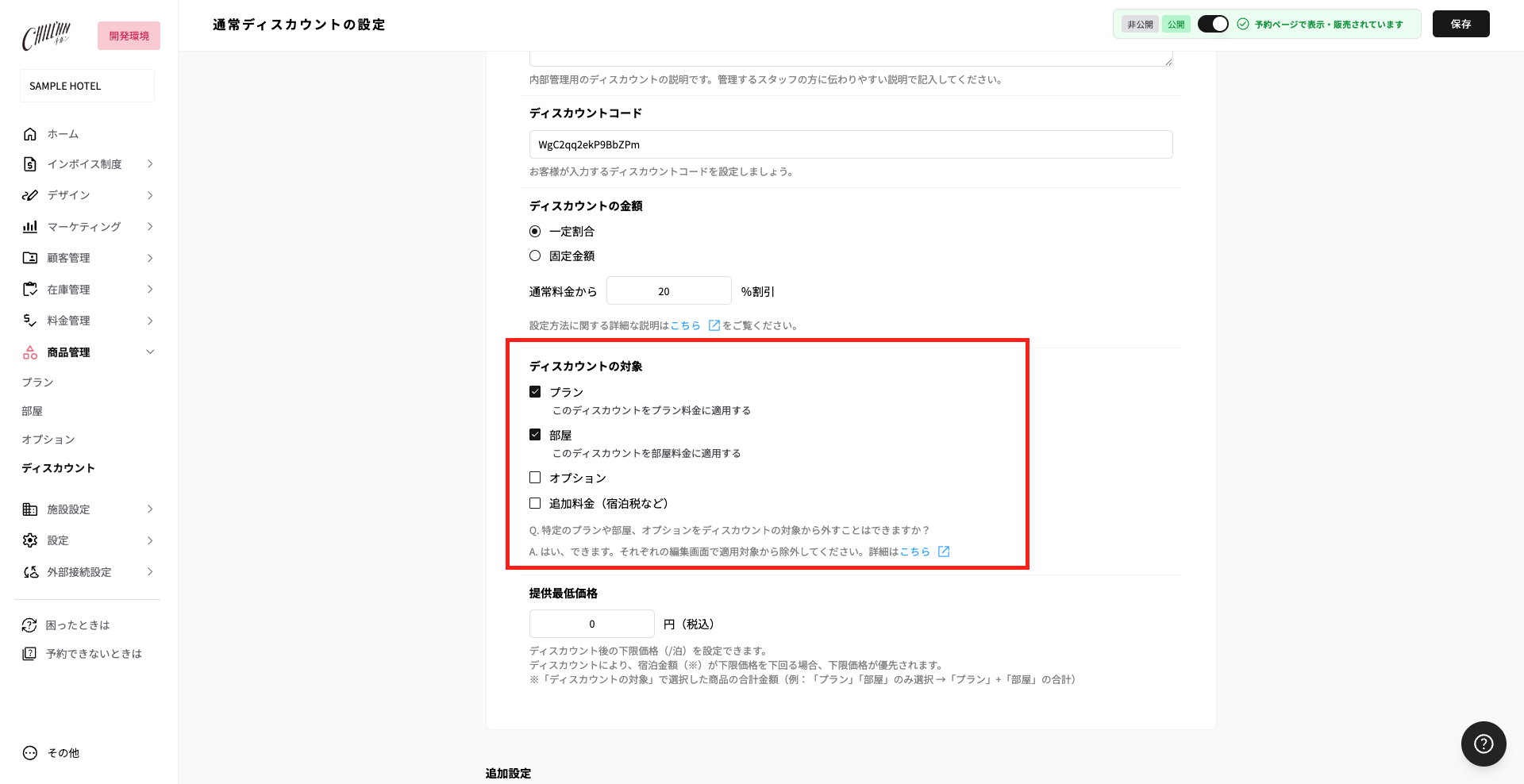The image size is (1524, 784).
Task: Check 追加料金（宿泊税など）checkbox
Action: (x=535, y=503)
